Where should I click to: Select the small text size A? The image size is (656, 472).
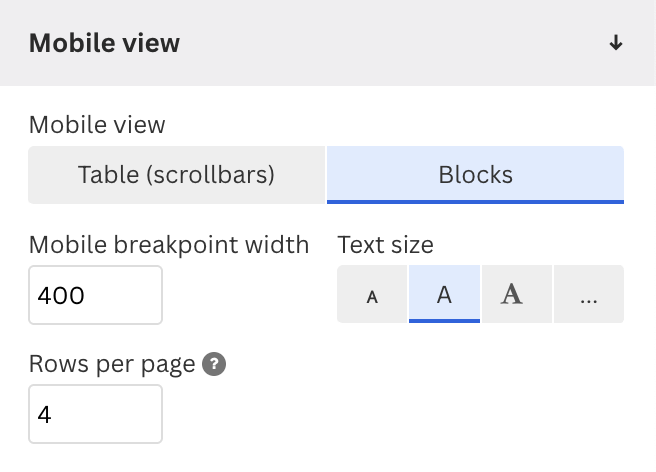372,294
